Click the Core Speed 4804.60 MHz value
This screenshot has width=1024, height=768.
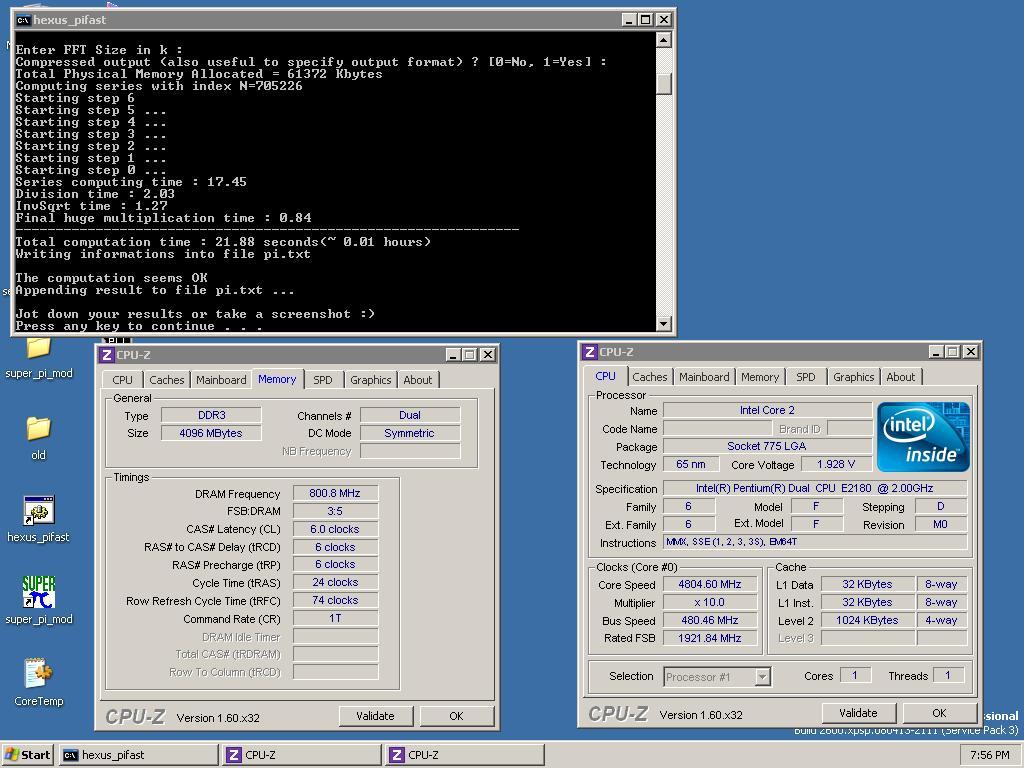710,584
